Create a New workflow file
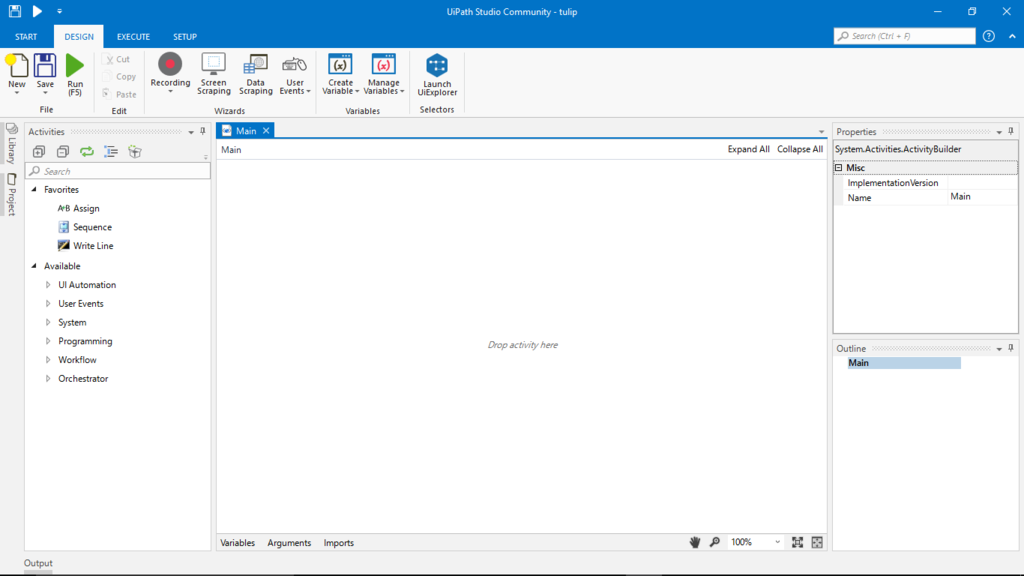The width and height of the screenshot is (1024, 576). pos(17,74)
